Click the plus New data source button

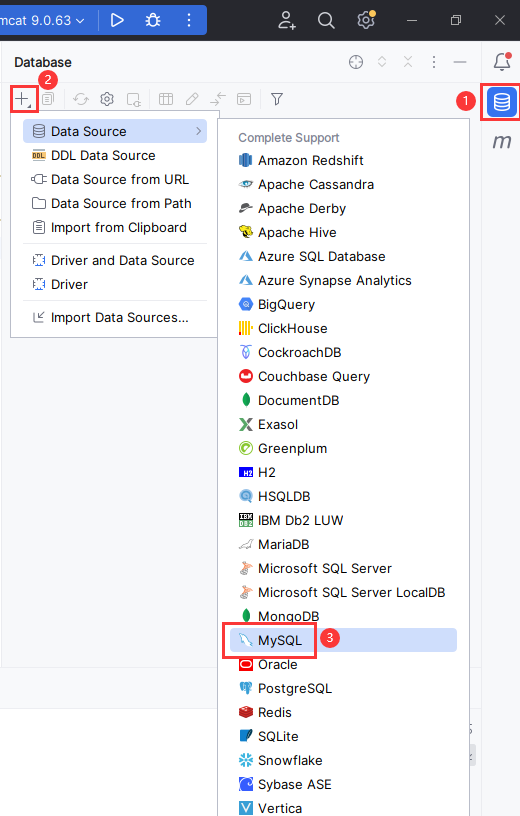click(x=22, y=99)
